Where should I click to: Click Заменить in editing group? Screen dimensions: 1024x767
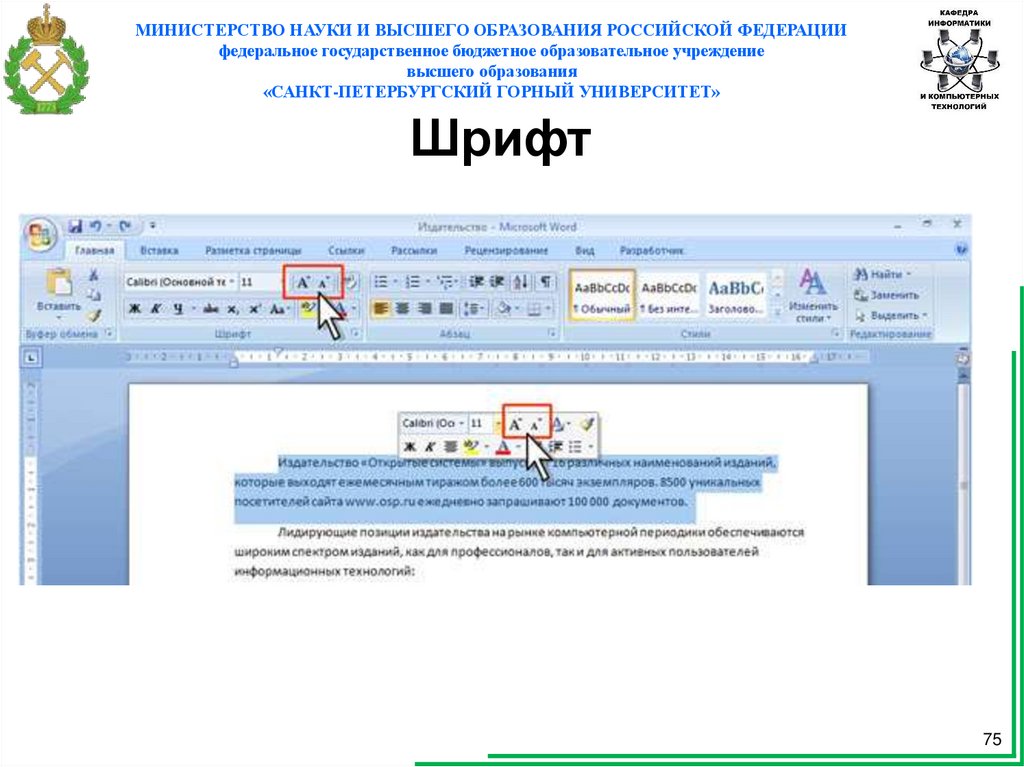click(x=886, y=295)
